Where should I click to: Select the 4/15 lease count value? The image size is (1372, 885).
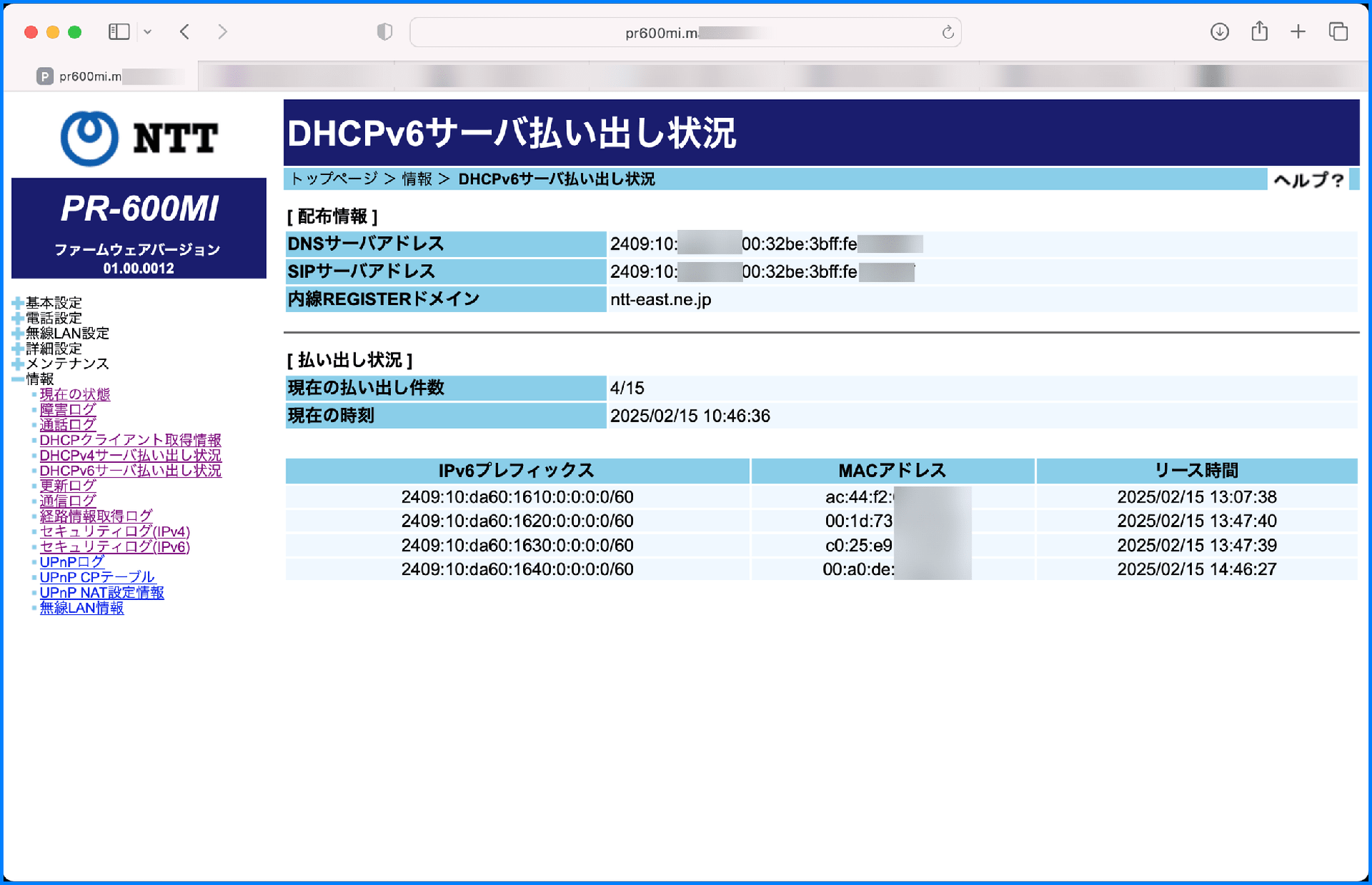[x=627, y=388]
